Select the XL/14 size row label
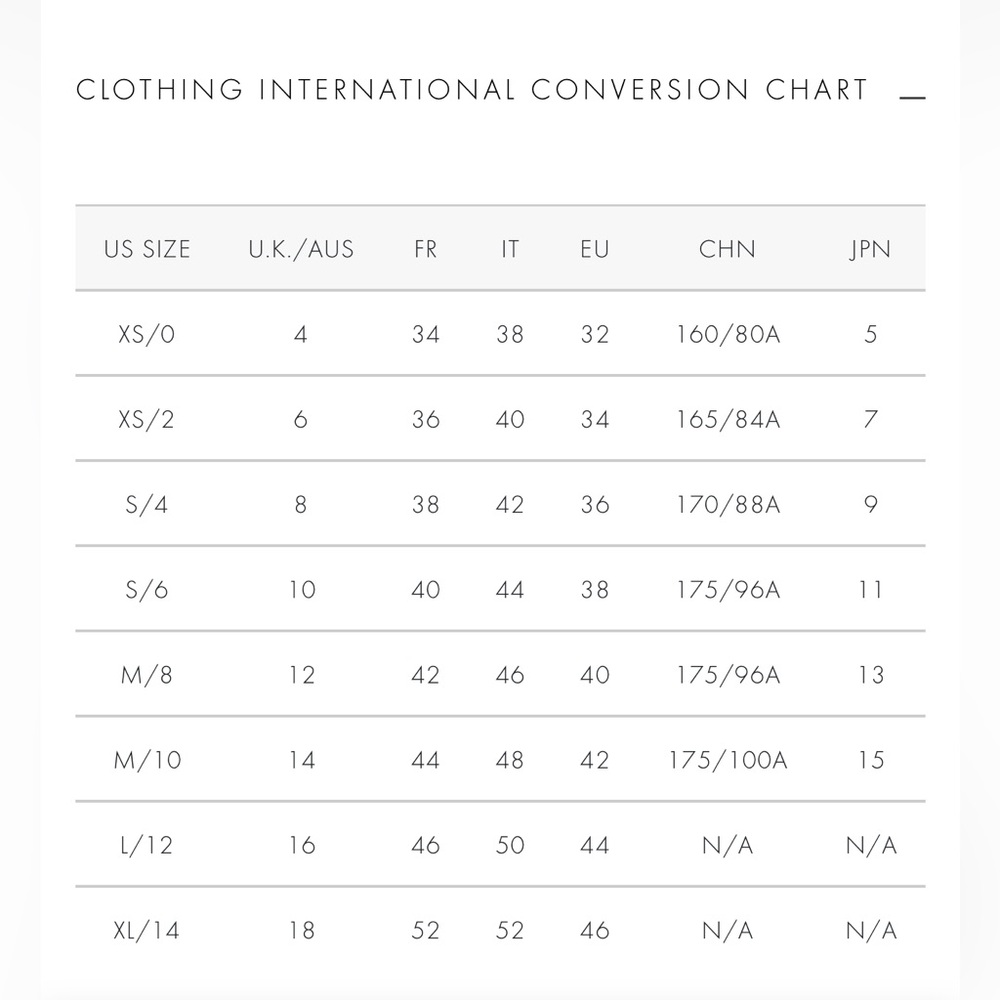The width and height of the screenshot is (1000, 1000). pyautogui.click(x=147, y=930)
